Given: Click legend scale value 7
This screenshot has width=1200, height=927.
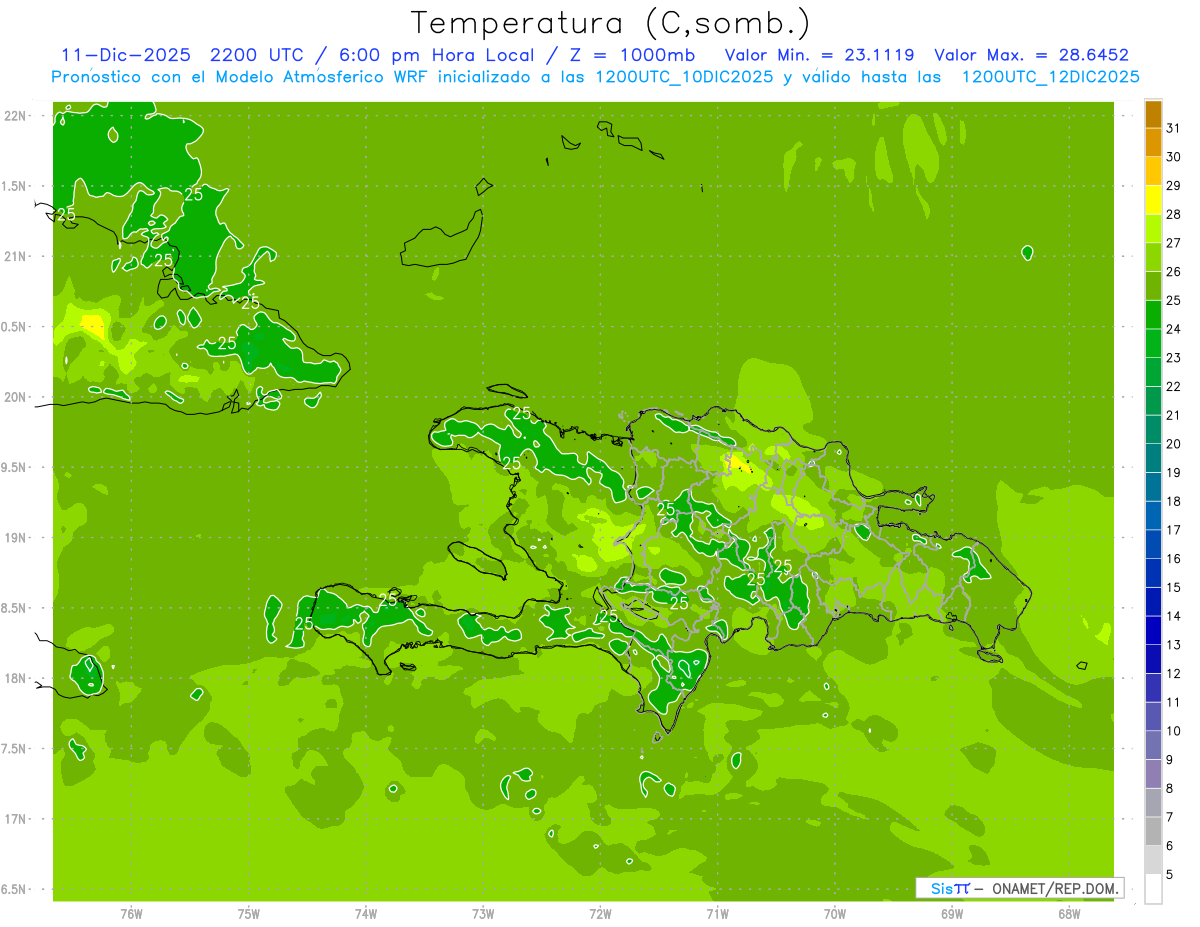Looking at the screenshot, I should 1170,818.
